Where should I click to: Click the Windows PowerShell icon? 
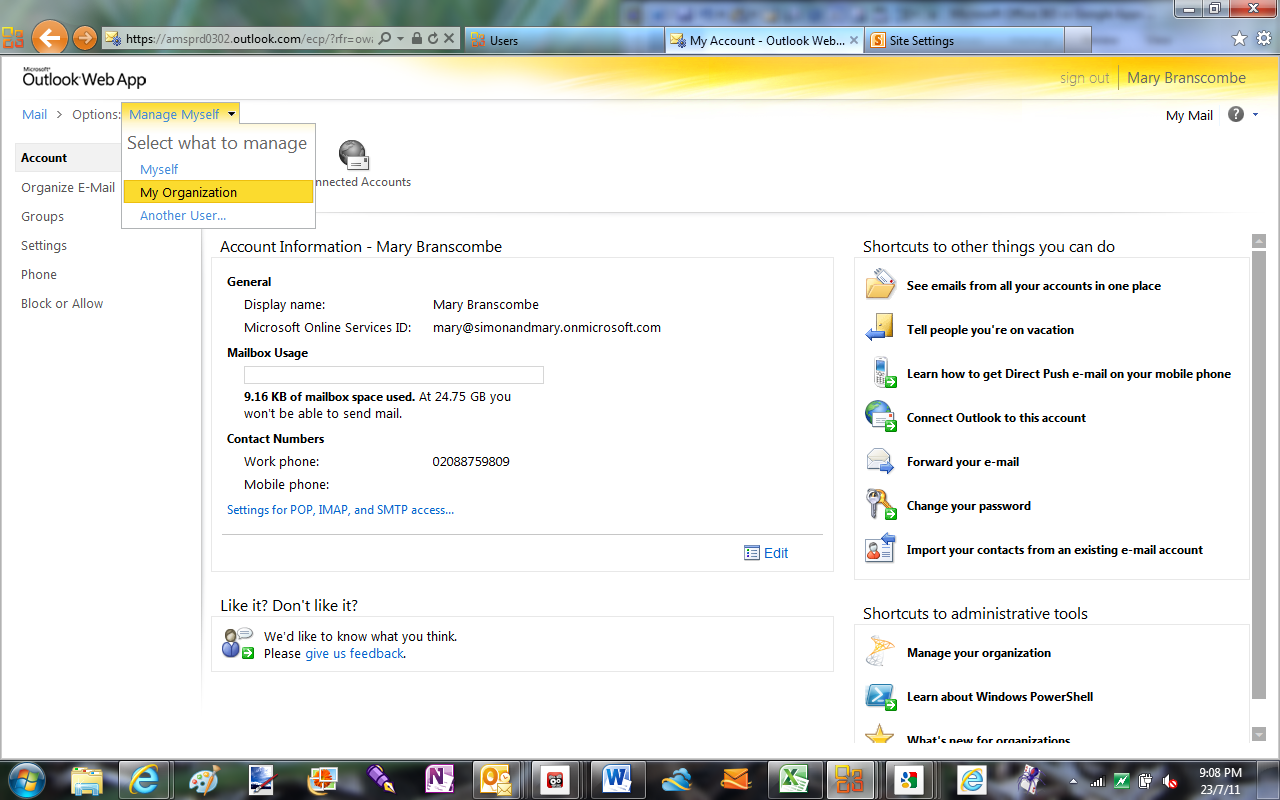tap(880, 696)
